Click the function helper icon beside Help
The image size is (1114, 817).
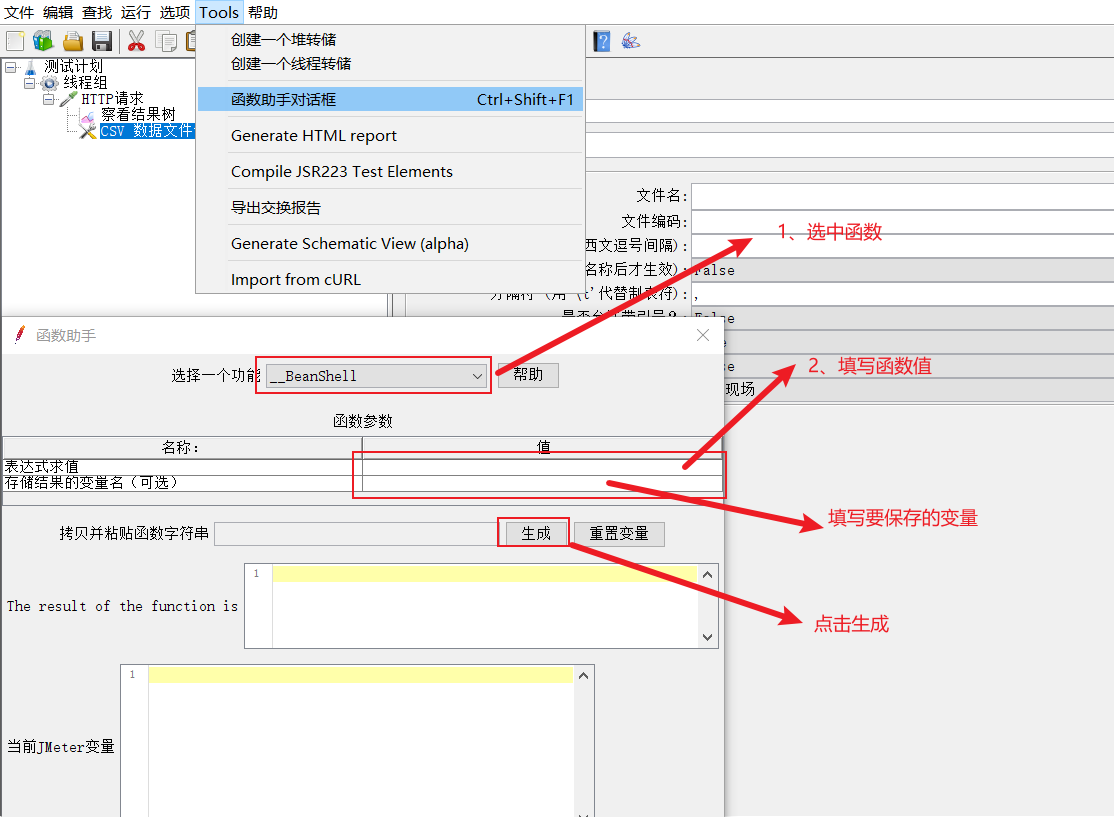(630, 41)
